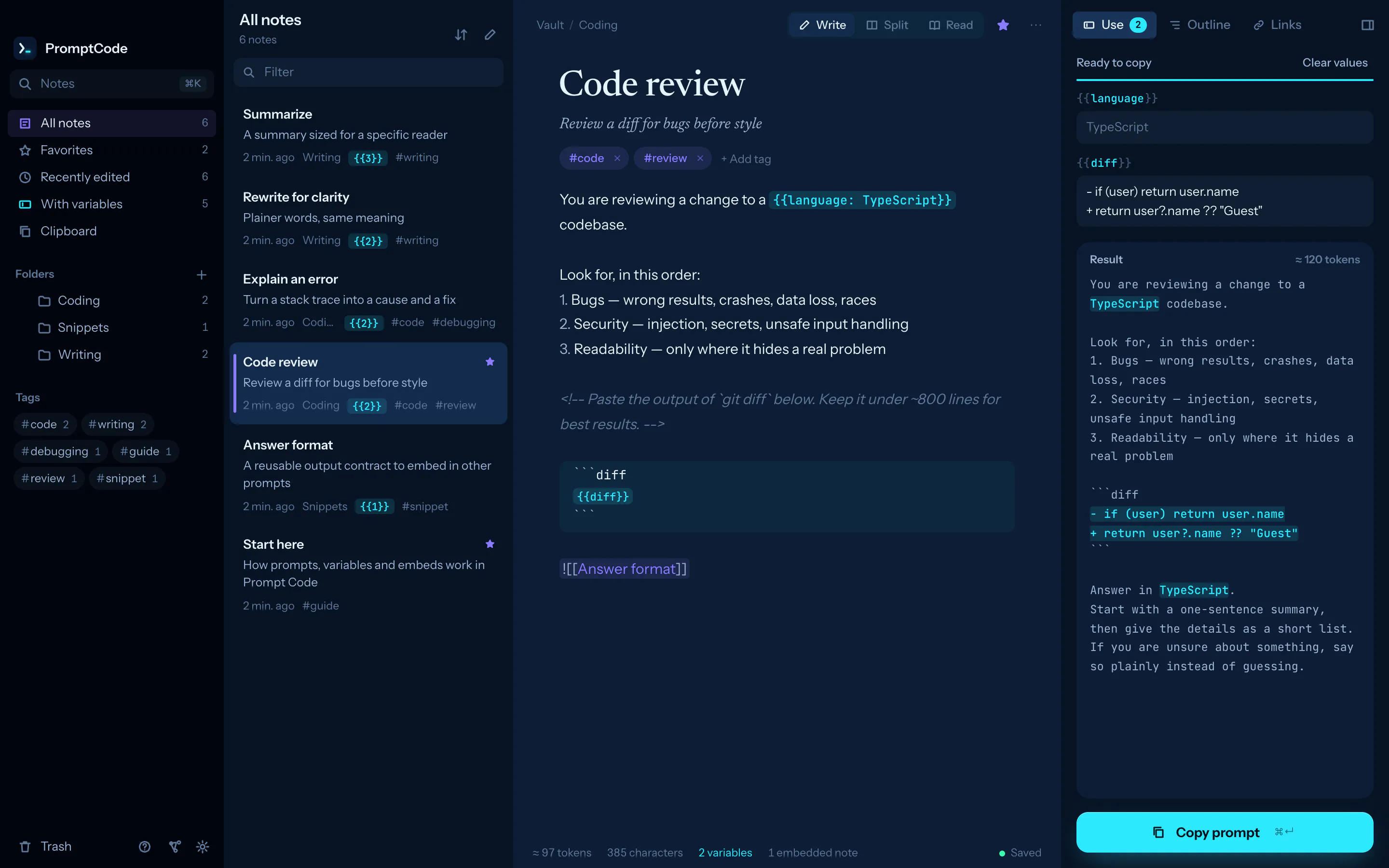
Task: Click the Answer format embed link
Action: (x=624, y=569)
